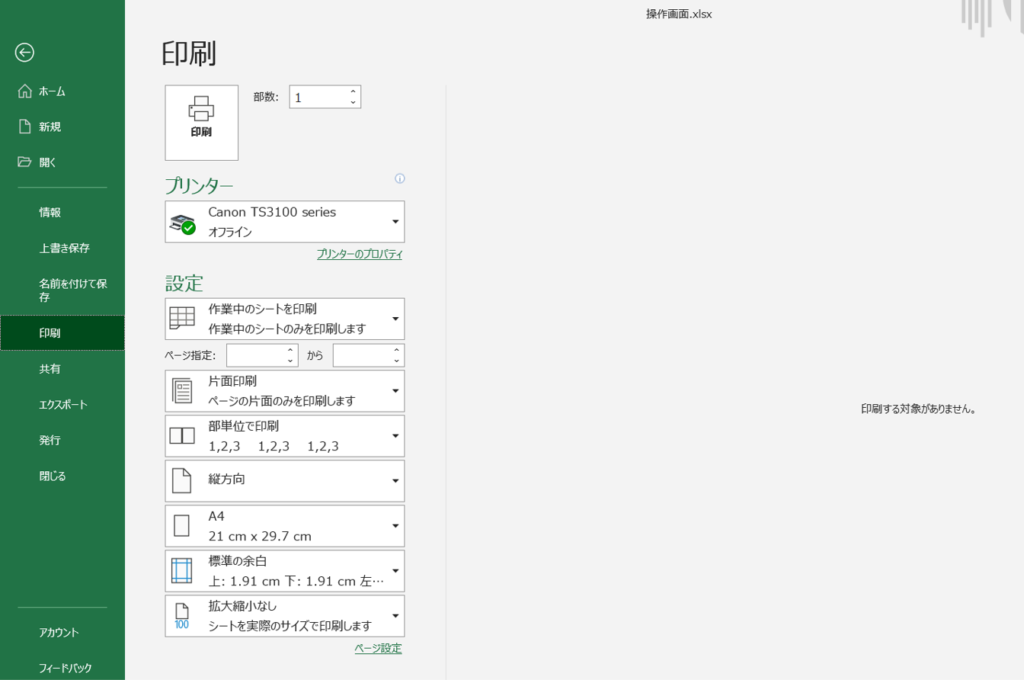Click the back arrow icon
Screen dimensions: 1024x680
coord(25,53)
